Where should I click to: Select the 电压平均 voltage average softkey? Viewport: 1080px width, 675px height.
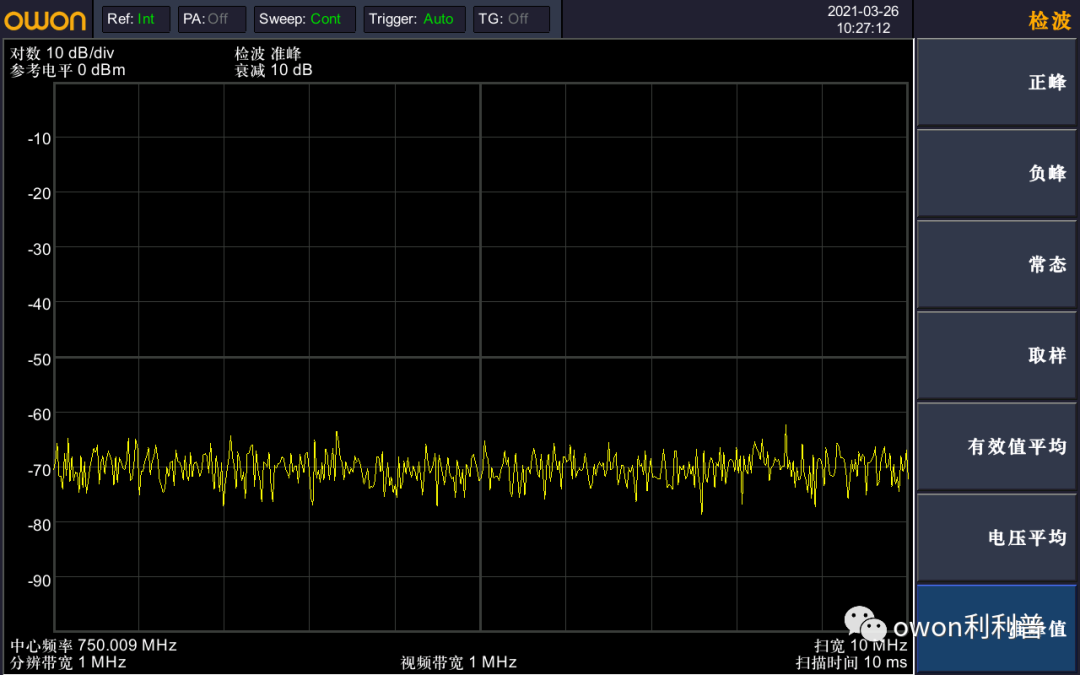pyautogui.click(x=997, y=538)
